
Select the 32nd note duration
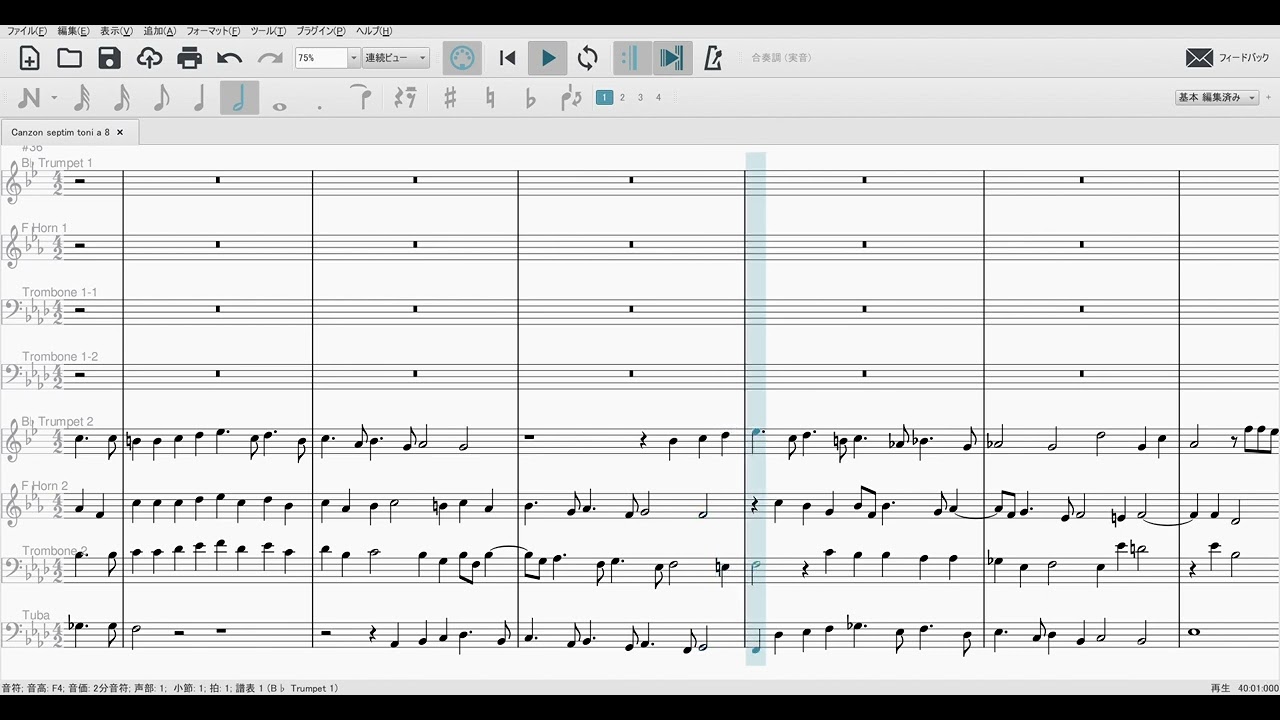tap(82, 98)
